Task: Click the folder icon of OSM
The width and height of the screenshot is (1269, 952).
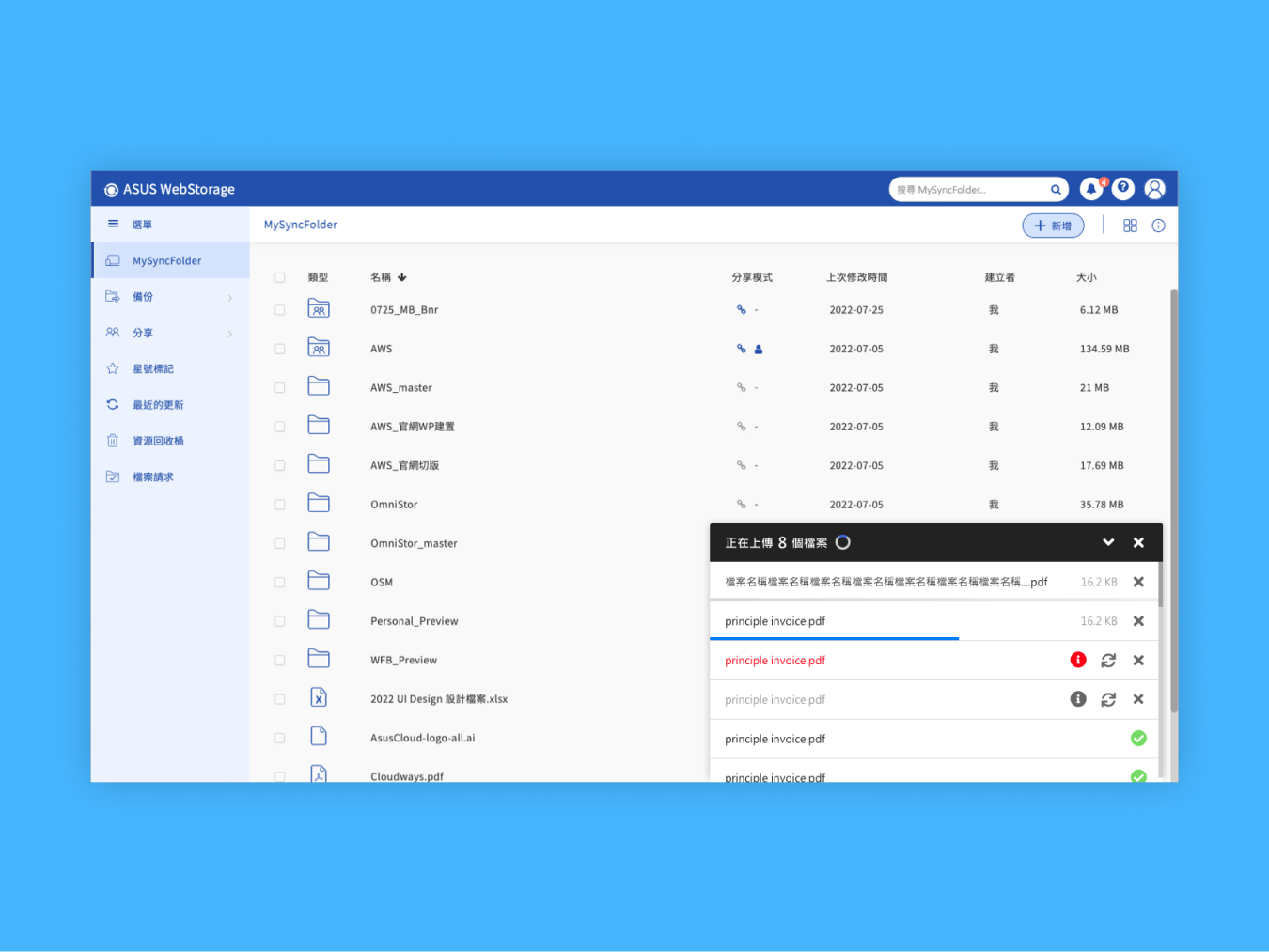Action: coord(319,581)
